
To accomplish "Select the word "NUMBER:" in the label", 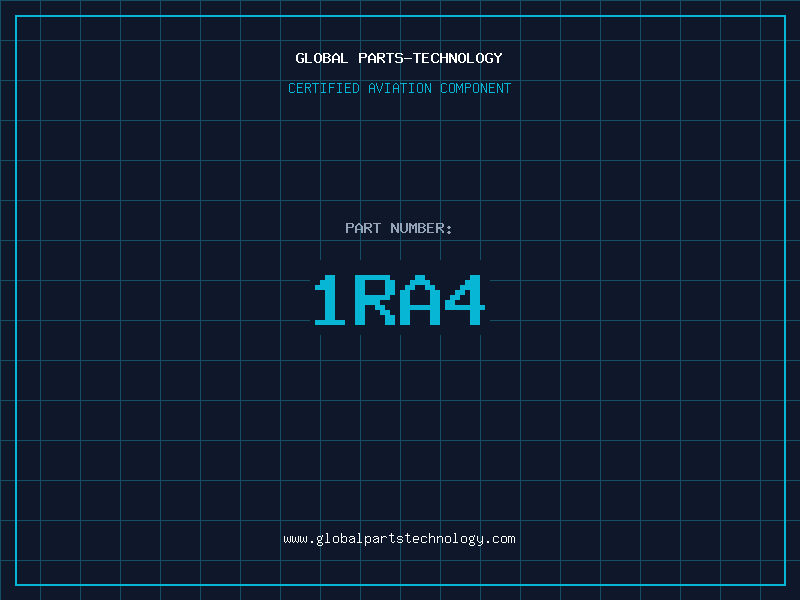I will pos(421,228).
